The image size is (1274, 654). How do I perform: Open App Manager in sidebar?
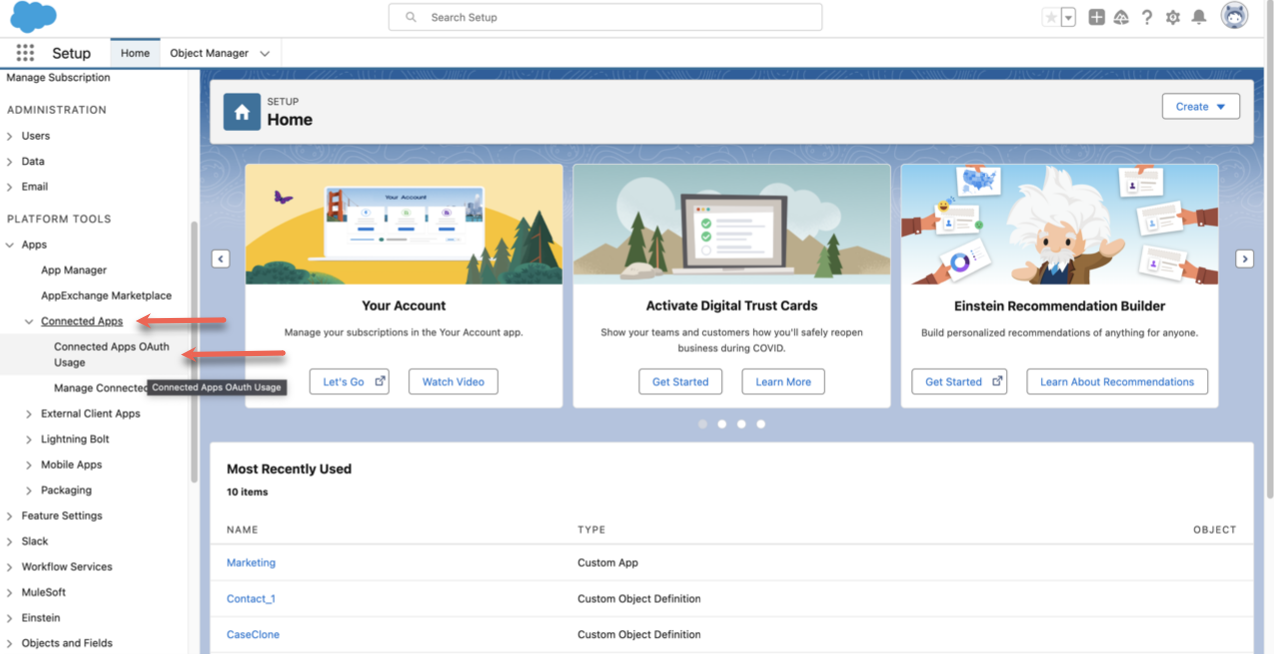[x=74, y=270]
